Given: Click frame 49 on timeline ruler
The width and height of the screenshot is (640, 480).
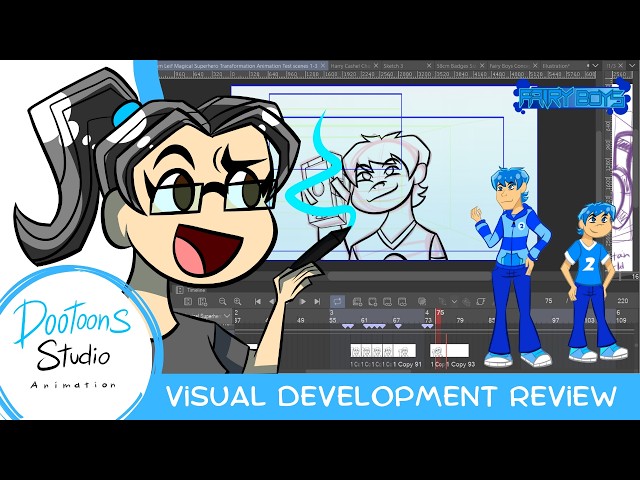Looking at the screenshot, I should (x=301, y=320).
